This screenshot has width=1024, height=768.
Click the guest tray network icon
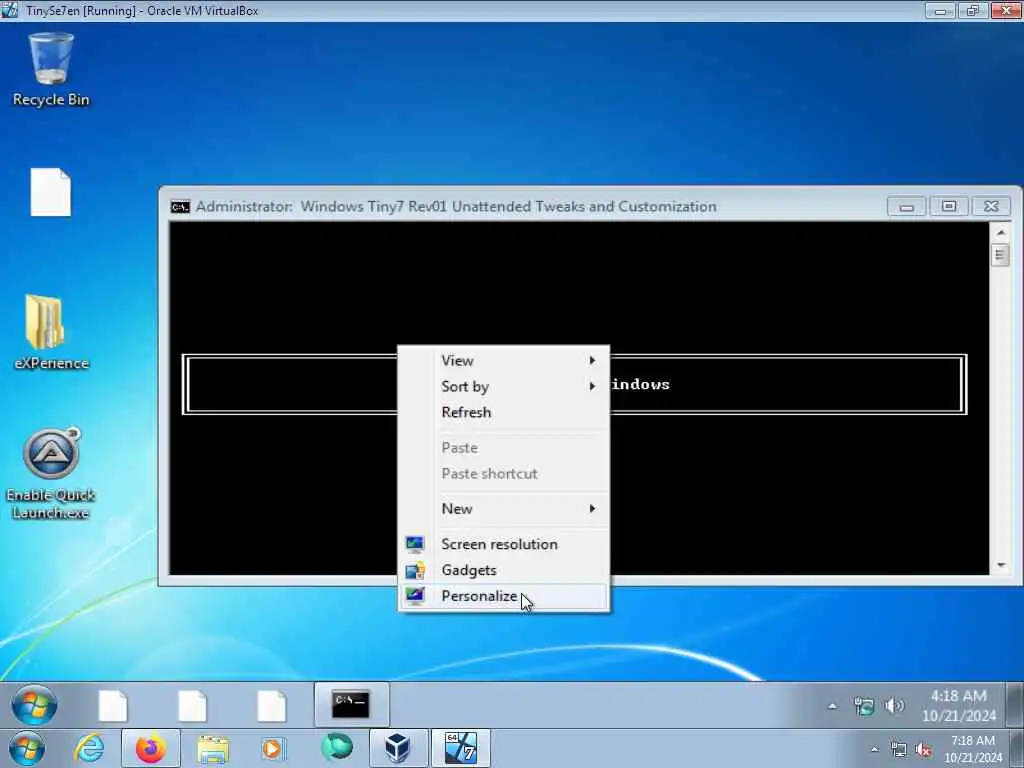tap(863, 706)
